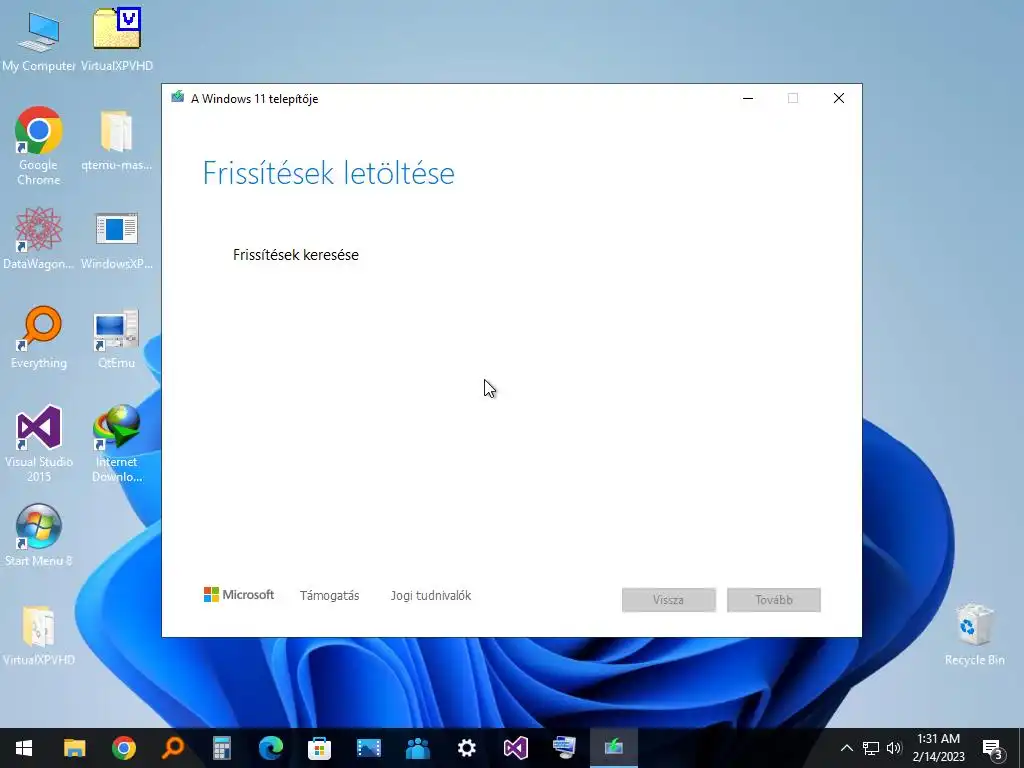Viewport: 1024px width, 768px height.
Task: Open Settings gear on the taskbar
Action: pyautogui.click(x=466, y=748)
